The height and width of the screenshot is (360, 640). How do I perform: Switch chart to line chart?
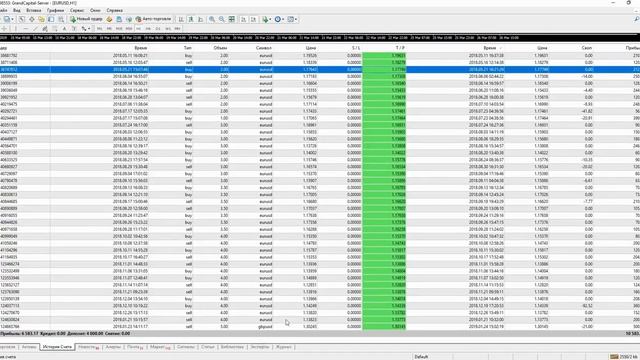tap(200, 19)
